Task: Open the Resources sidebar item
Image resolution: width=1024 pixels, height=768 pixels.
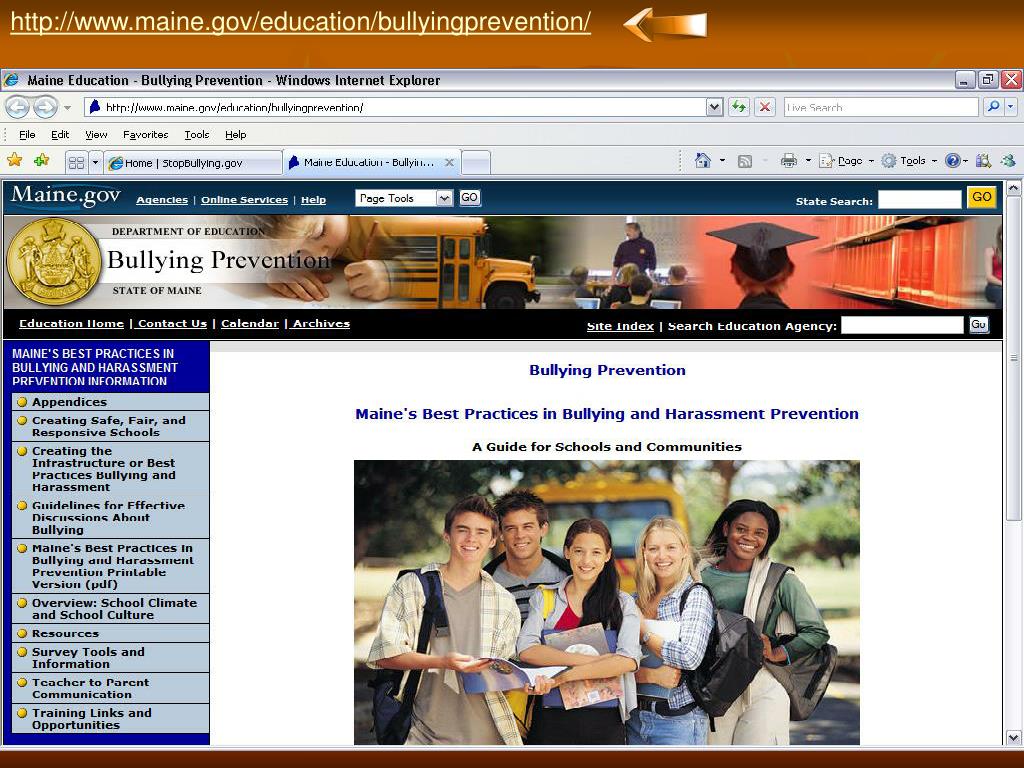Action: click(111, 633)
